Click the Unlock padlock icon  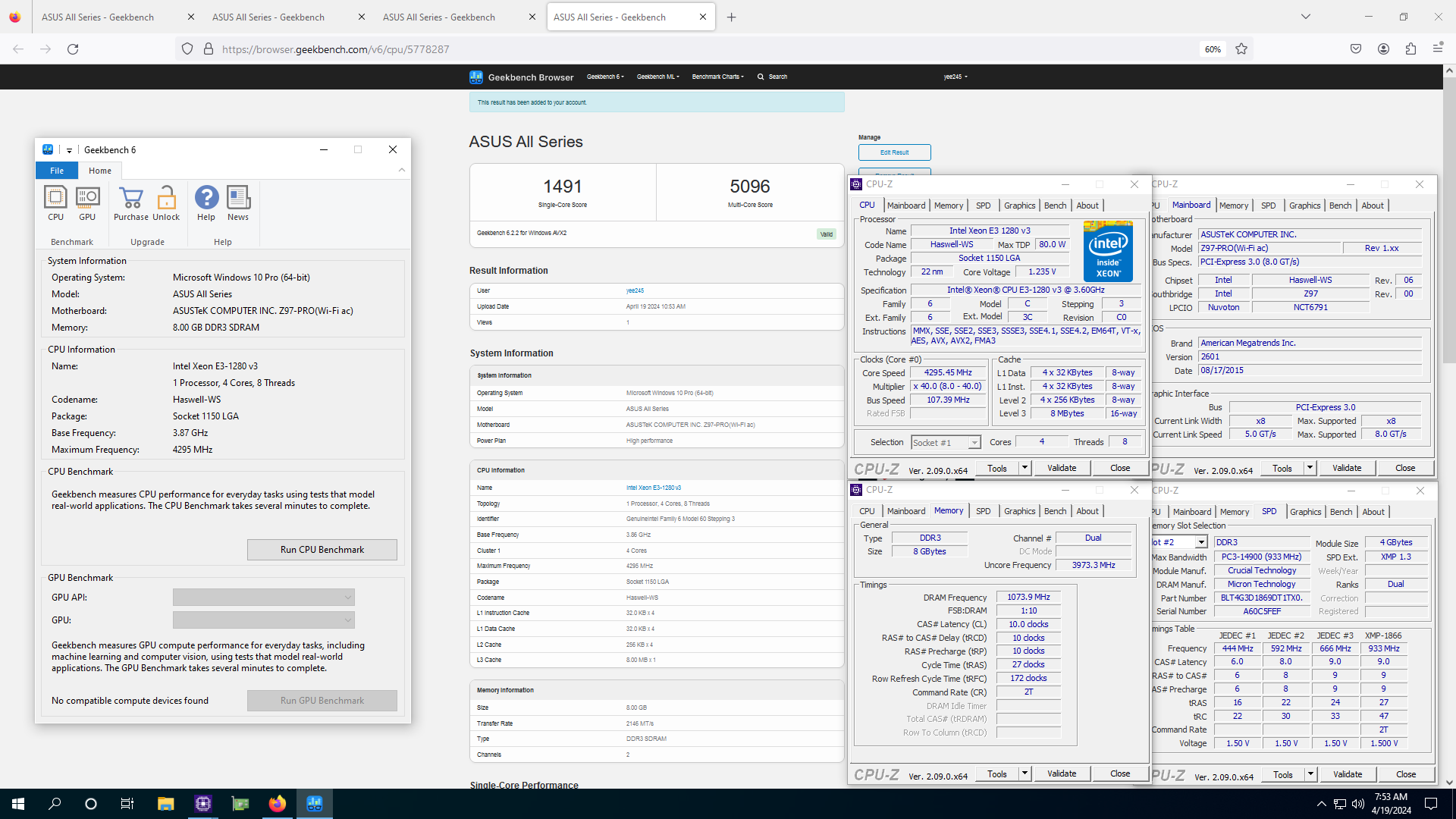(166, 203)
